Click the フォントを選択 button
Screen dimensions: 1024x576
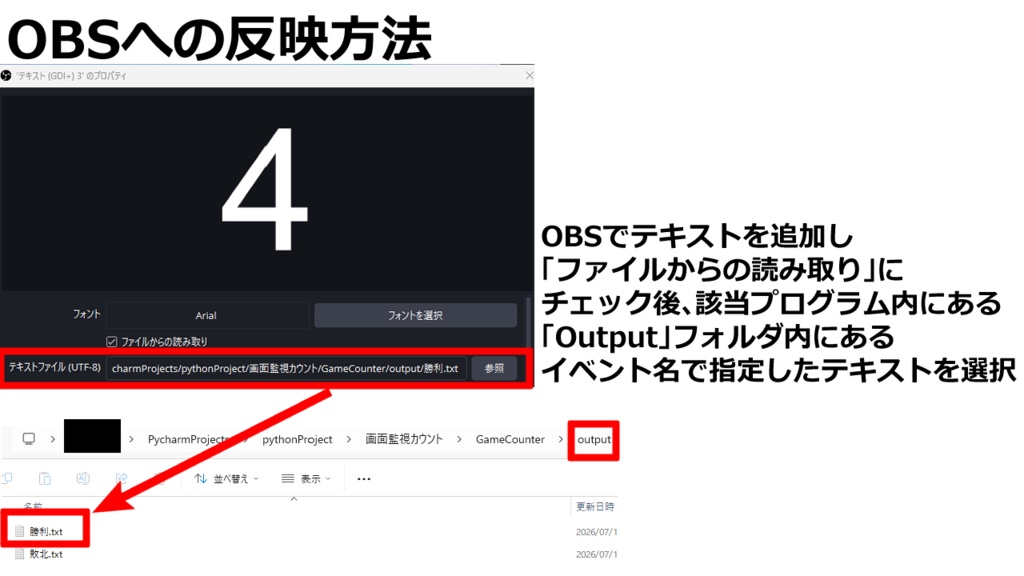point(415,315)
